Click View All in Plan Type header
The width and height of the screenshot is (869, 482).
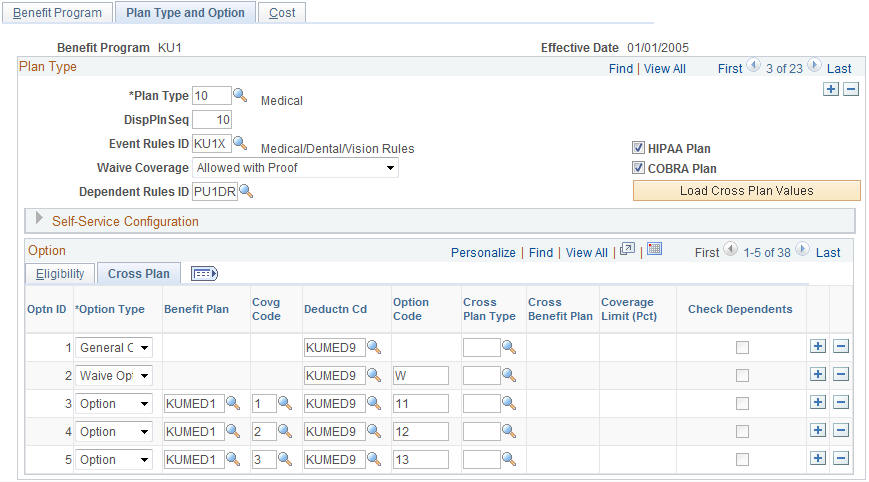(x=664, y=69)
